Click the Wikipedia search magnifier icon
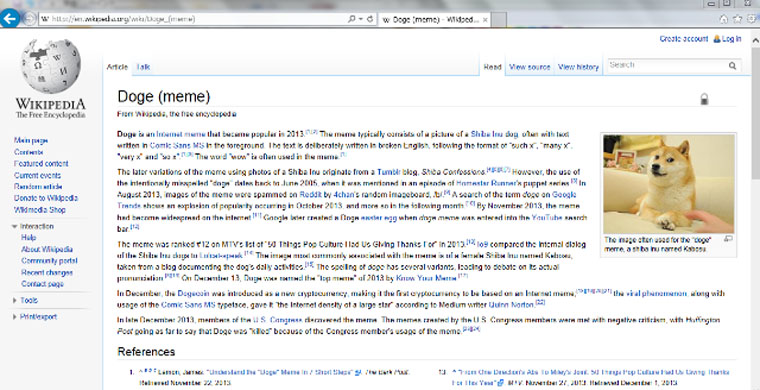This screenshot has height=390, width=760. (732, 66)
